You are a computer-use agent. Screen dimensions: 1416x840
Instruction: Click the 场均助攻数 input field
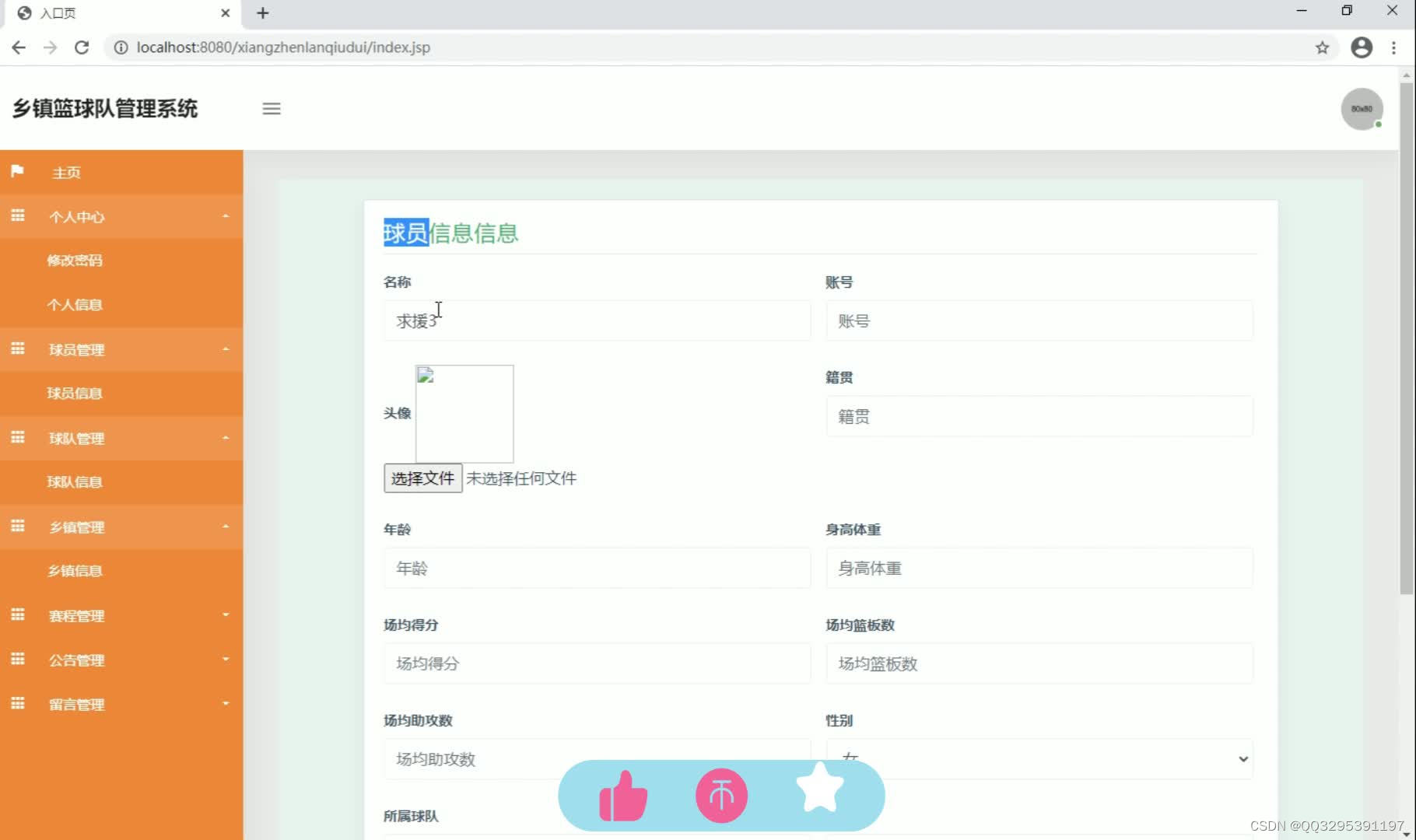597,758
